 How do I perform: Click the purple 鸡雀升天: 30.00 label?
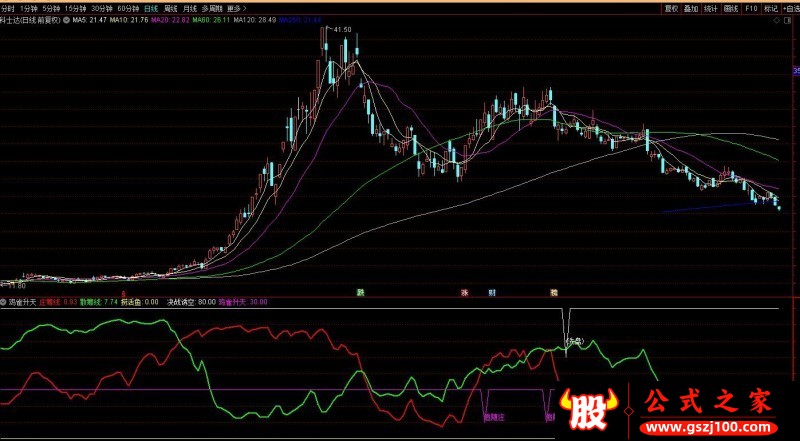243,302
